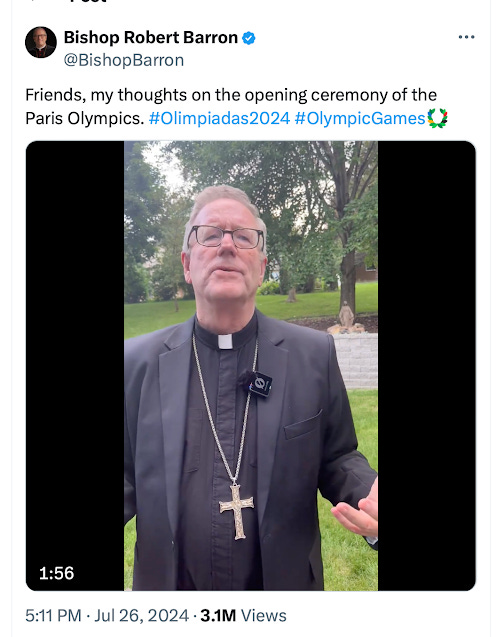Open the Bishop Robert Barron display name
Screen dimensions: 504x637
point(151,37)
